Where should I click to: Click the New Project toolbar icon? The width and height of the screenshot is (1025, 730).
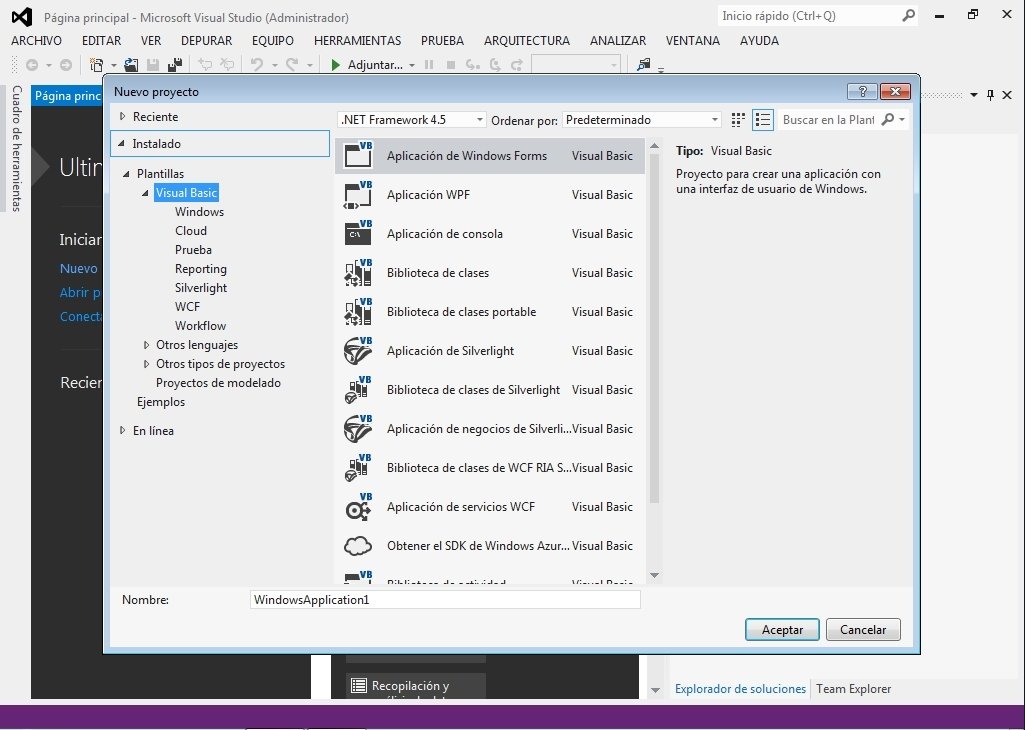point(96,65)
